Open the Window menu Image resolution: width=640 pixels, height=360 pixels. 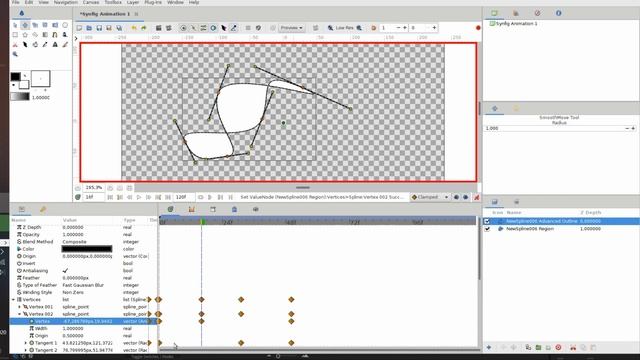(175, 2)
